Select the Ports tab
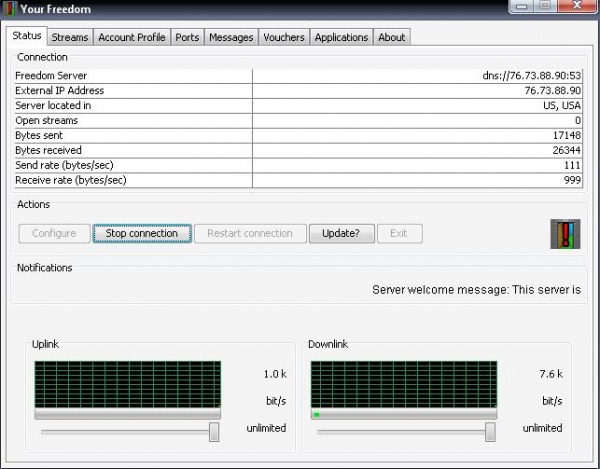Viewport: 600px width, 469px height. tap(187, 37)
